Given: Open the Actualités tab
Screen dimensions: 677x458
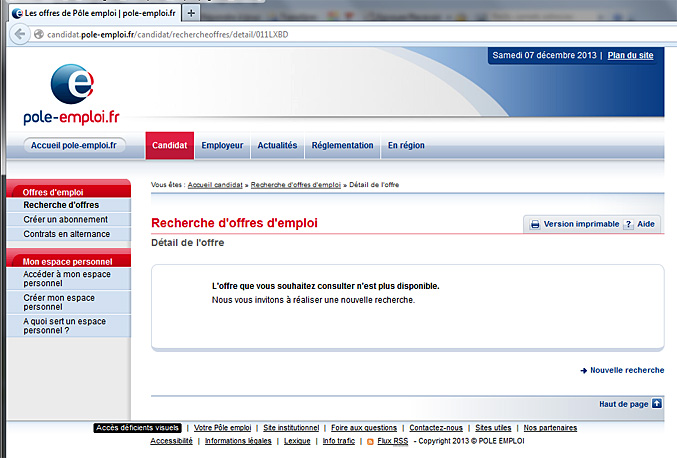Looking at the screenshot, I should pos(277,145).
